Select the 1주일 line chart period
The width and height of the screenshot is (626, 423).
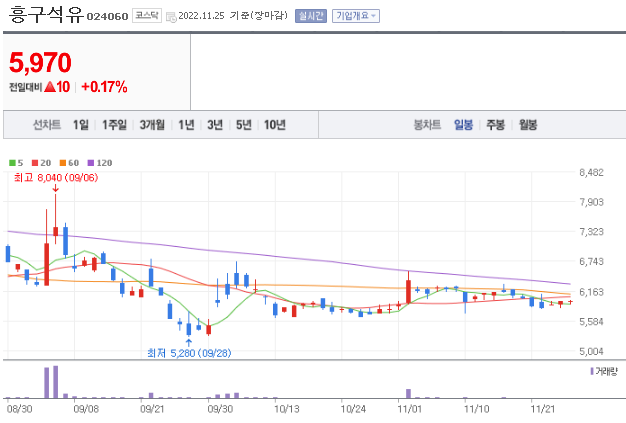(x=114, y=125)
